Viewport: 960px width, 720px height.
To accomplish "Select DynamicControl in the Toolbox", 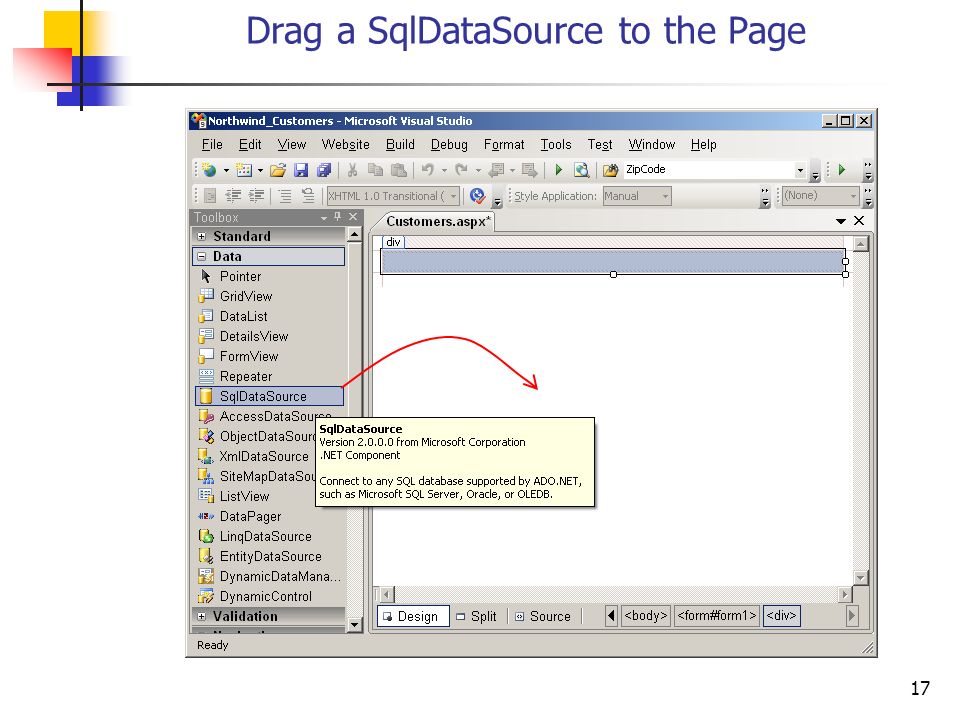I will (269, 597).
